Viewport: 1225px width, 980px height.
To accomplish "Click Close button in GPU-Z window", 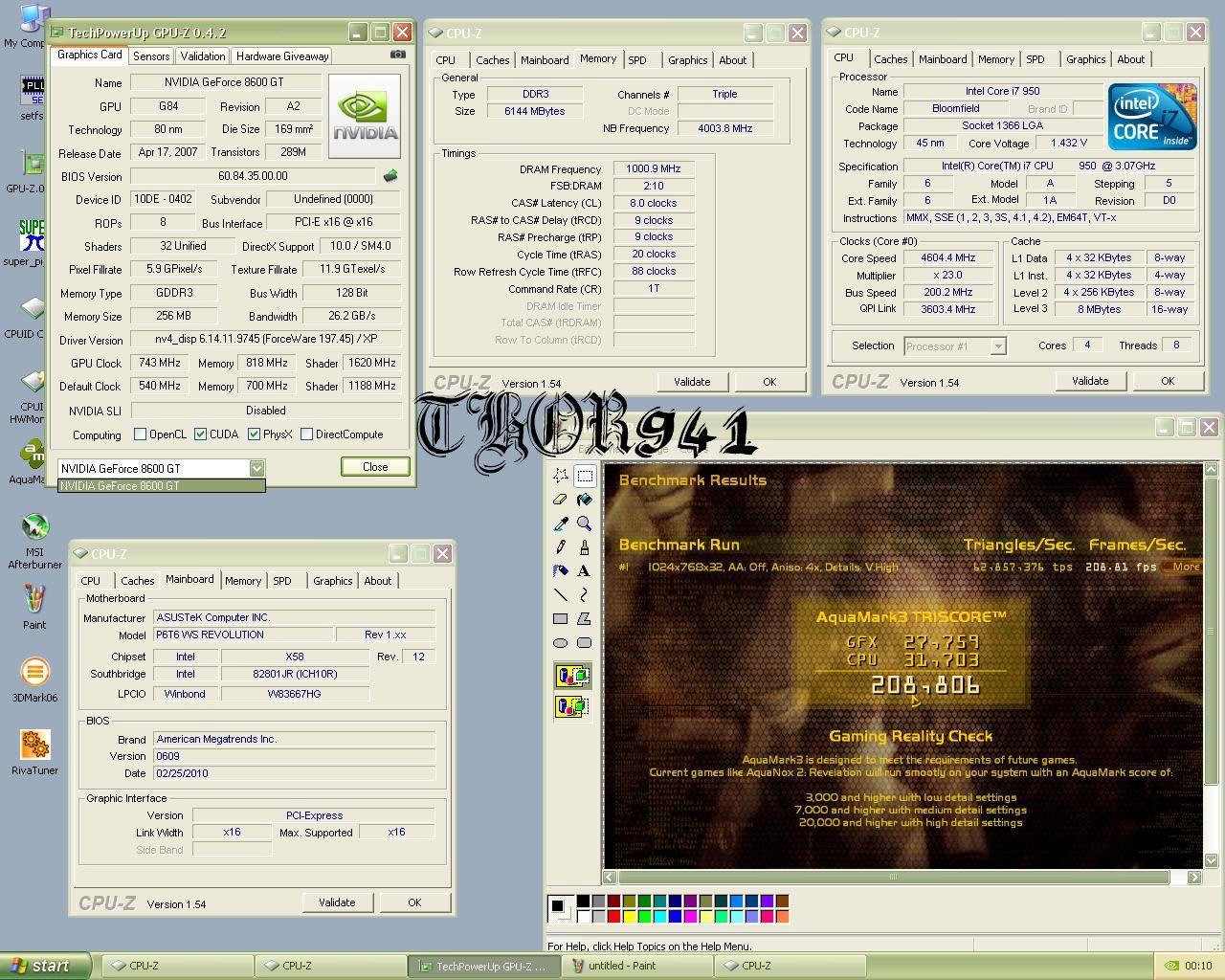I will [375, 467].
